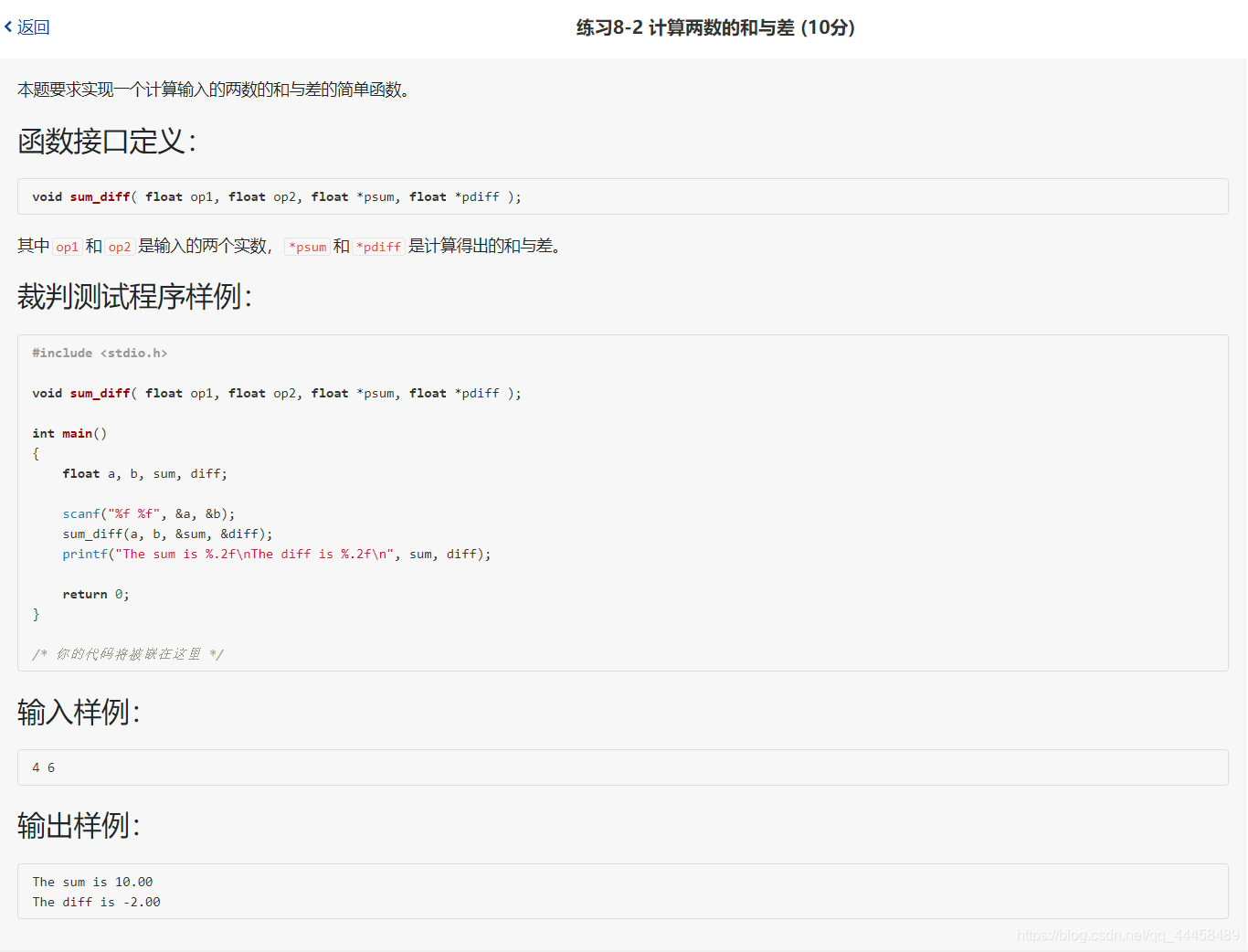Click the inline code *pdiff
1248x952 pixels.
tap(379, 247)
